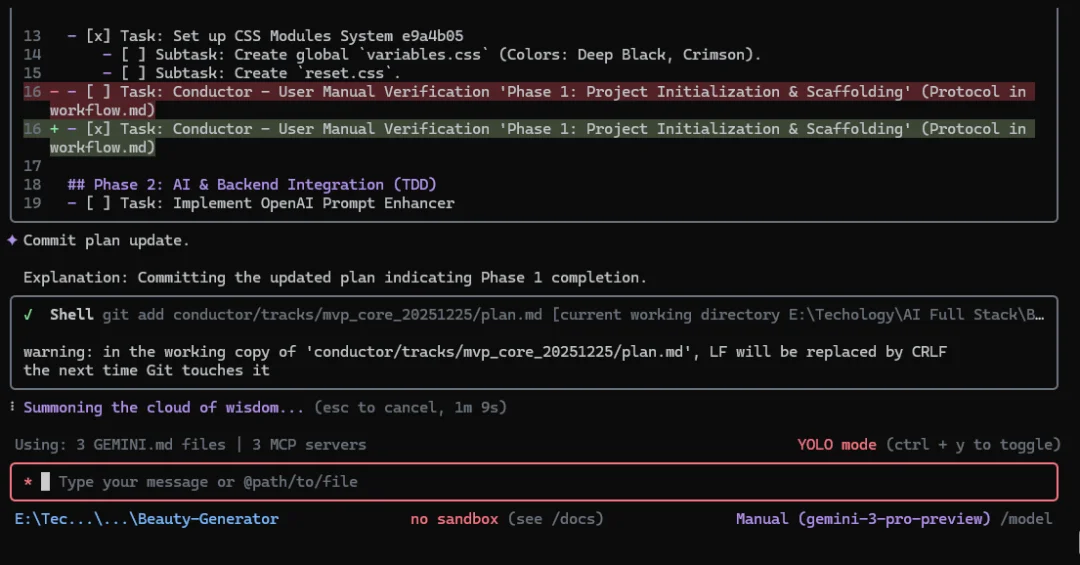This screenshot has height=565, width=1080.
Task: Click the 'no sandbox' status text
Action: (x=454, y=519)
